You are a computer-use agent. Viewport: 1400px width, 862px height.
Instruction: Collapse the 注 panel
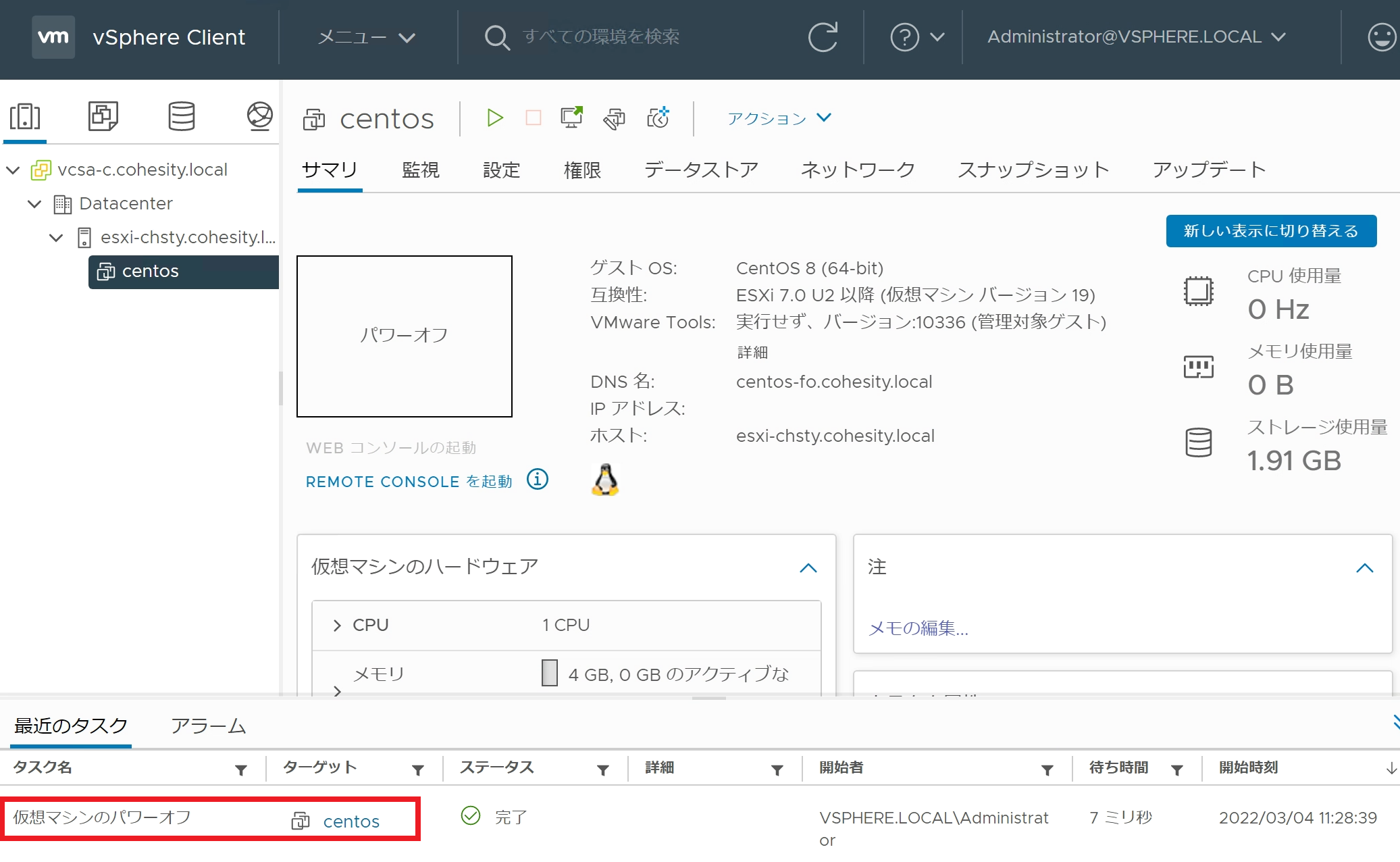coord(1365,567)
